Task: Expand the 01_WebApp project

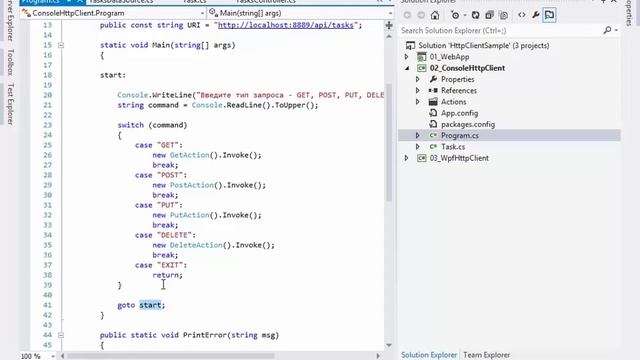Action: 407,57
